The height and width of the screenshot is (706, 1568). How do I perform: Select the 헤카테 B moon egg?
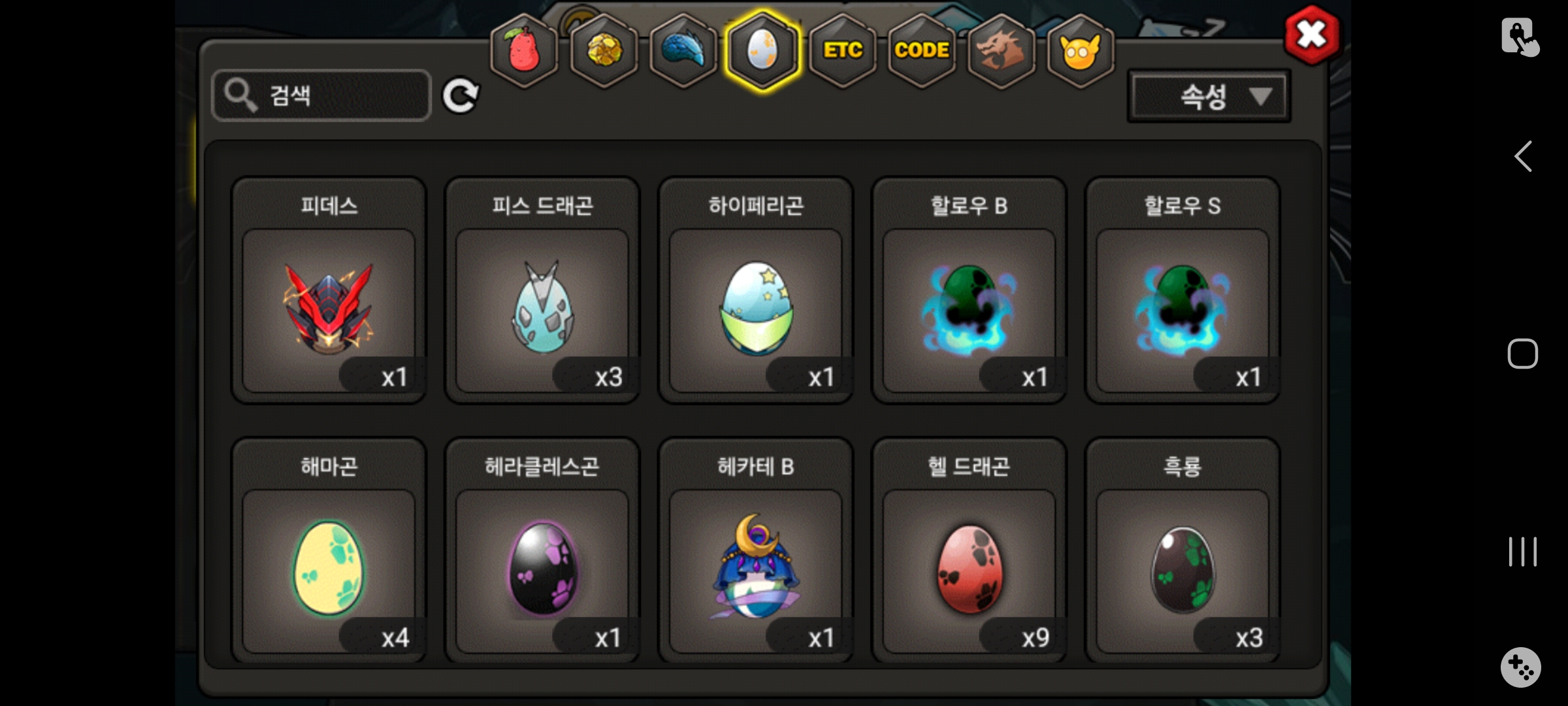click(x=756, y=550)
